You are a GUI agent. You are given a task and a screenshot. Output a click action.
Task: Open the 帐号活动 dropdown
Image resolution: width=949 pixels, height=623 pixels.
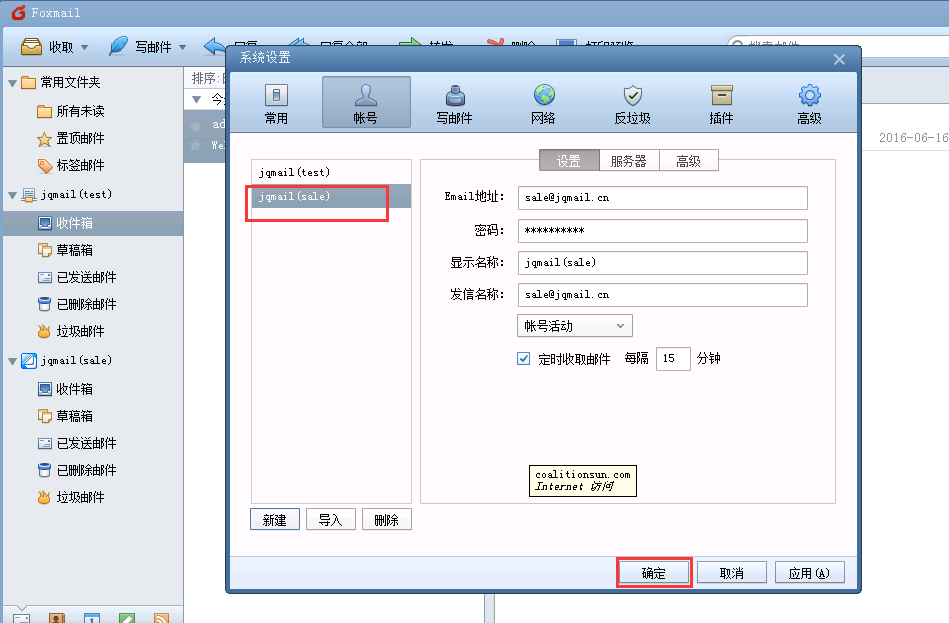pos(574,326)
